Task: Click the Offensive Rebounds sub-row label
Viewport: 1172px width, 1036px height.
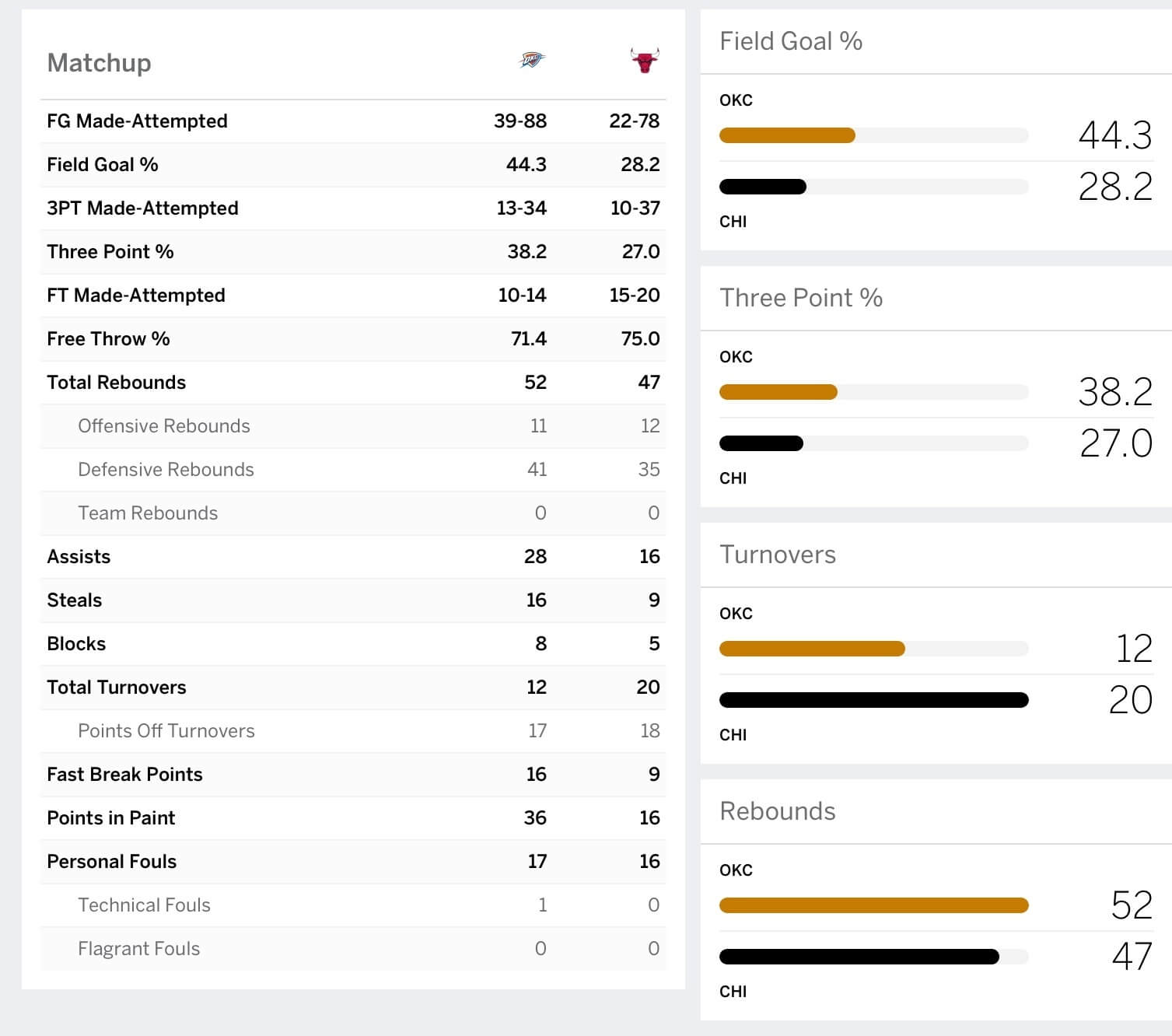Action: tap(163, 426)
